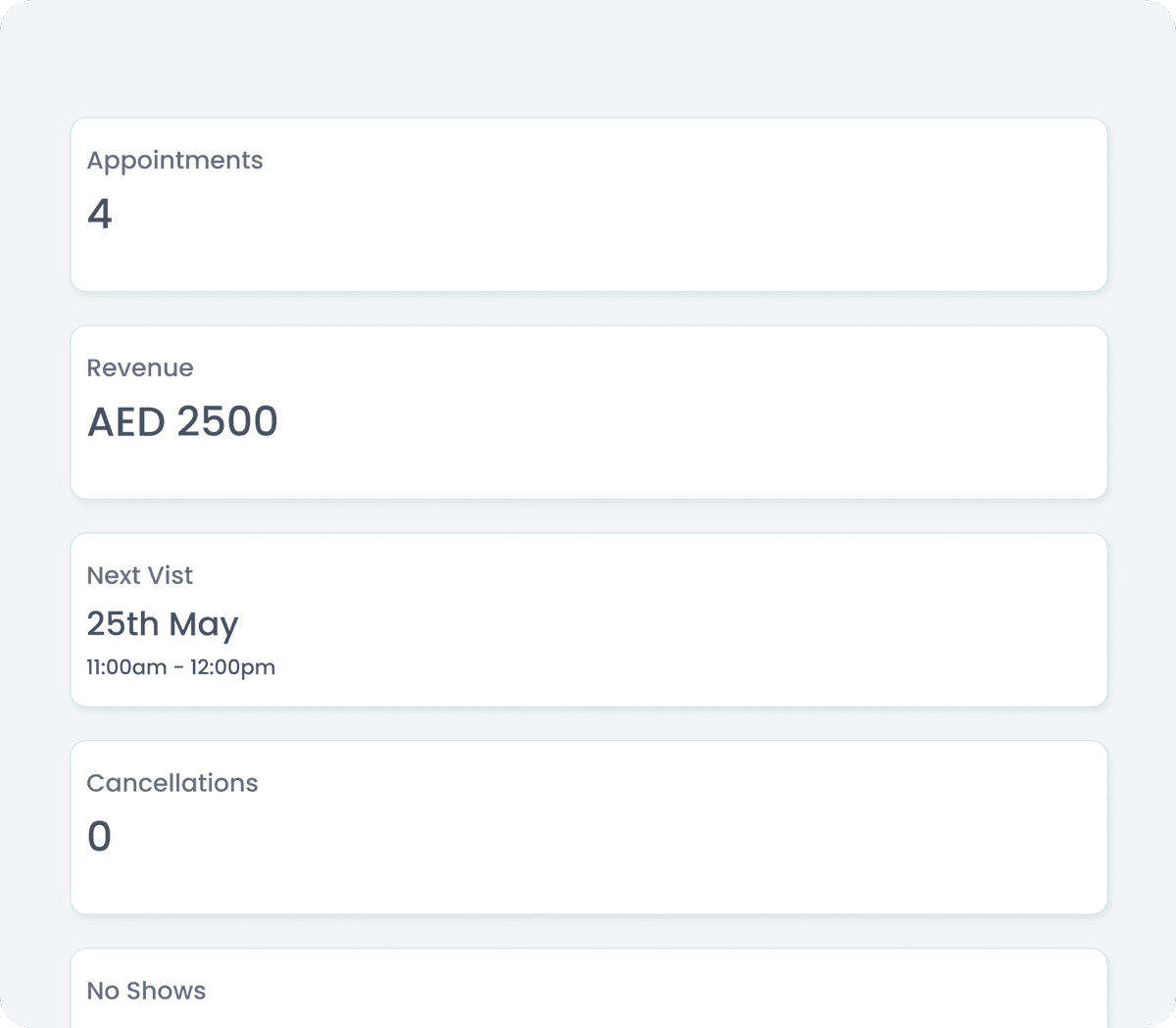
Task: Click the Next Vist card
Action: coord(588,619)
